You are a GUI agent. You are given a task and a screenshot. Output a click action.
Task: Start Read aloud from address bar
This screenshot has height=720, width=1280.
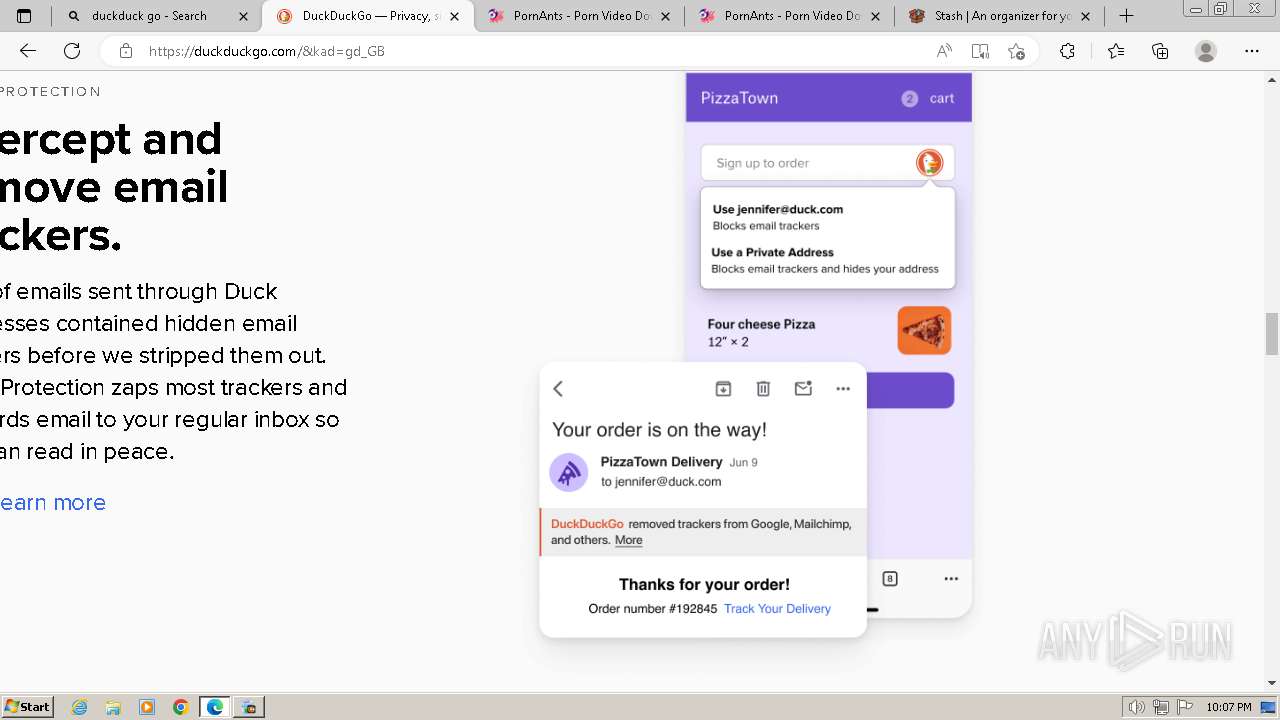(x=944, y=51)
